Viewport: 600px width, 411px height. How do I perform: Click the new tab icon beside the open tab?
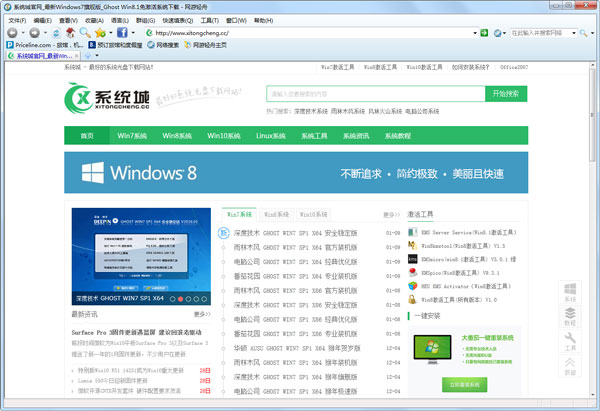click(88, 56)
